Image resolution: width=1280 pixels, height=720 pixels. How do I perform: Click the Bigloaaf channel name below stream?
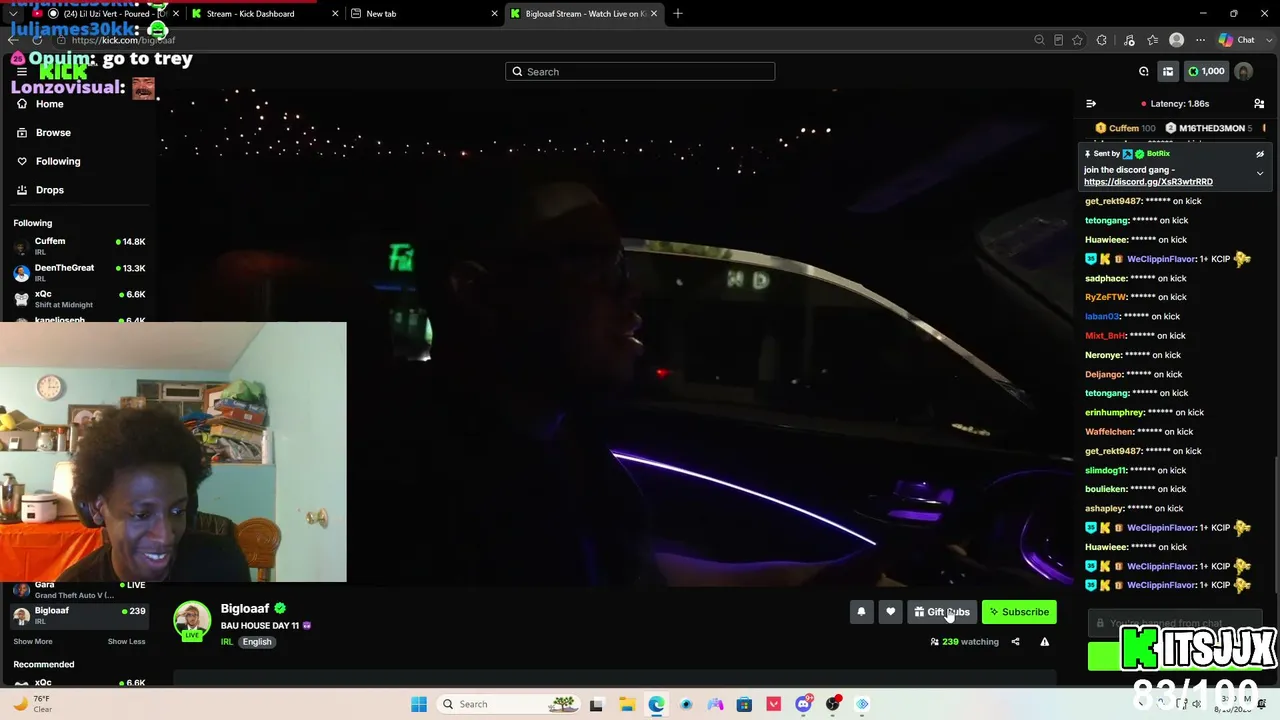[245, 608]
